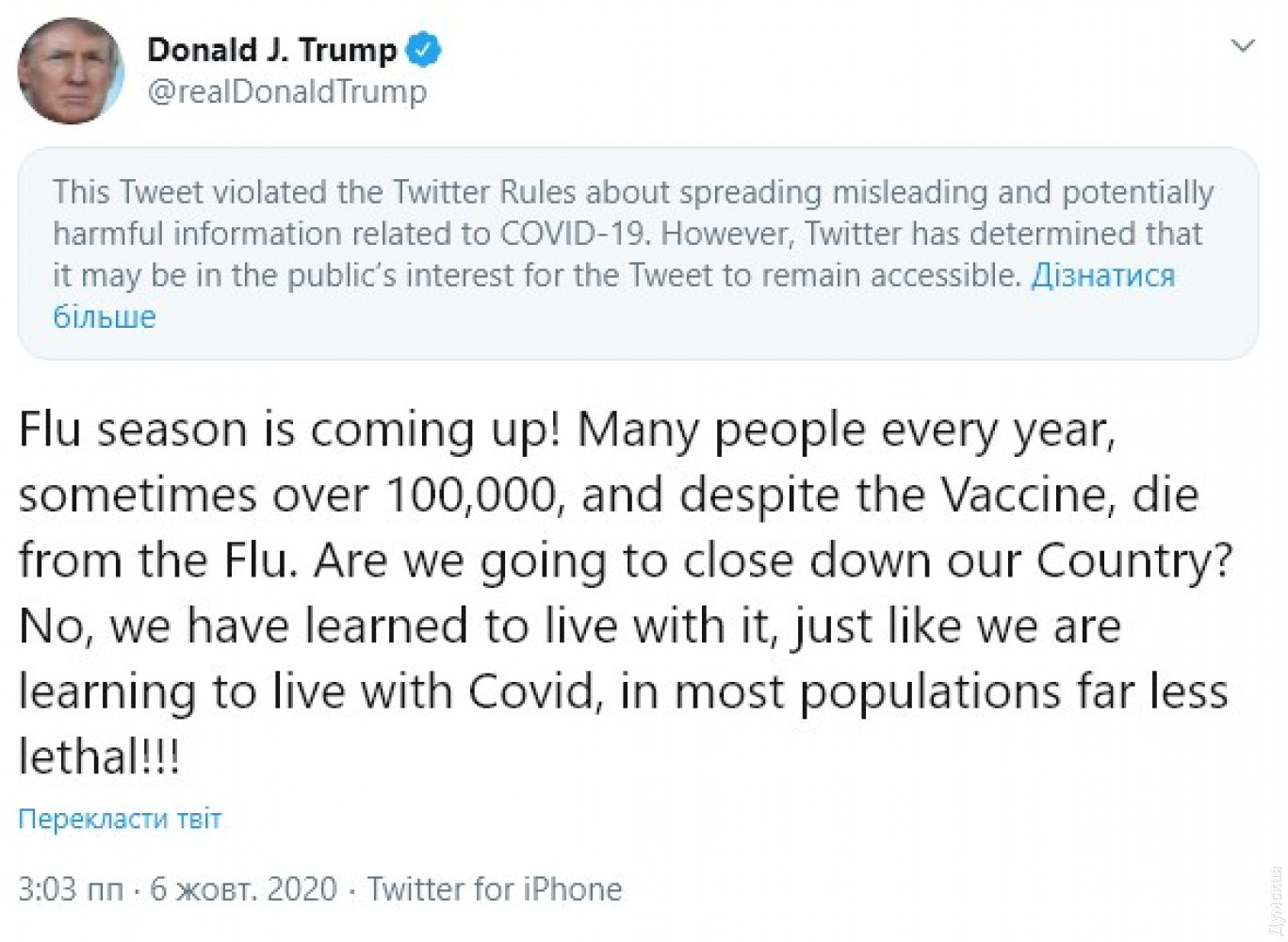This screenshot has width=1288, height=942.
Task: Click the word Country? in the tweet text
Action: pyautogui.click(x=1133, y=561)
